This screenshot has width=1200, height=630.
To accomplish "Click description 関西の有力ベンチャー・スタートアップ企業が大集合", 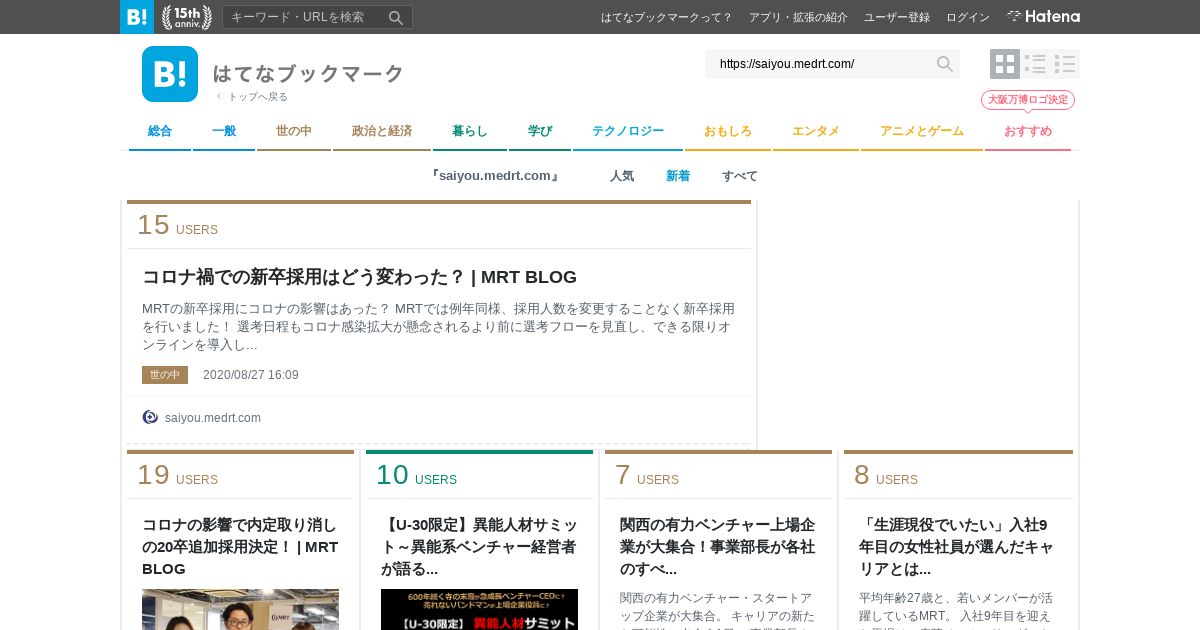I will (x=718, y=610).
